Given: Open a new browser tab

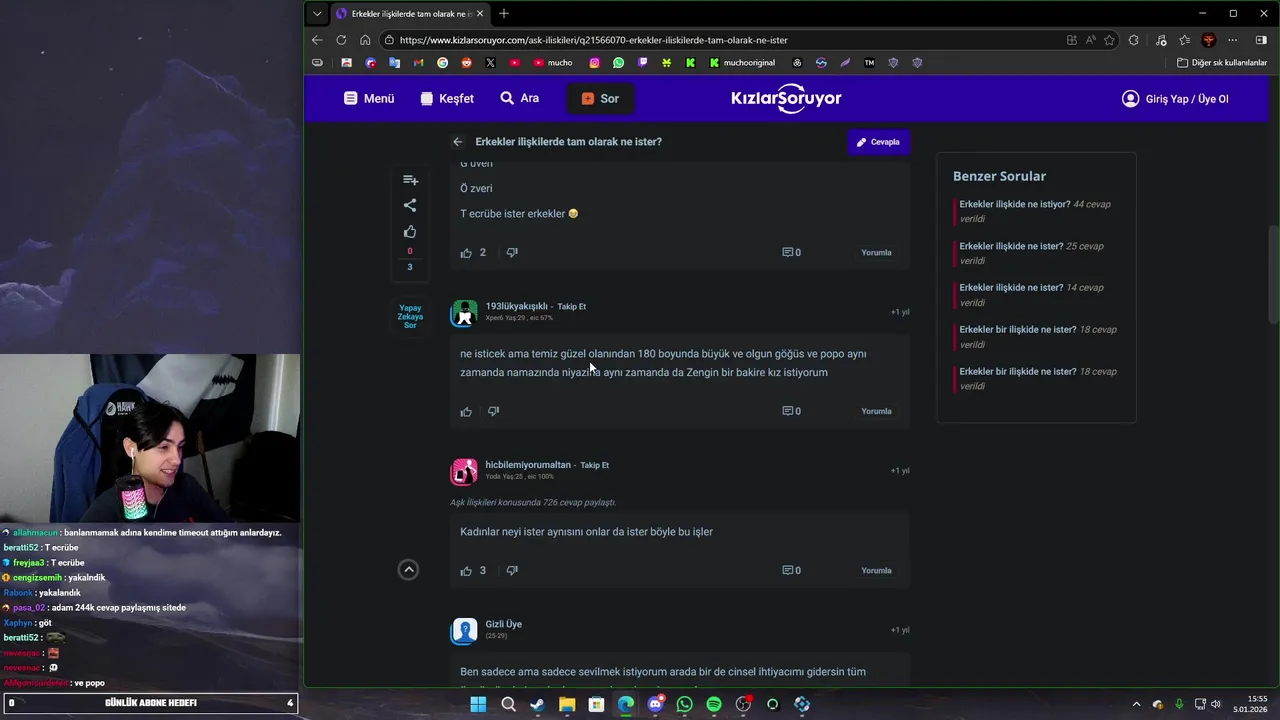Looking at the screenshot, I should [x=503, y=13].
